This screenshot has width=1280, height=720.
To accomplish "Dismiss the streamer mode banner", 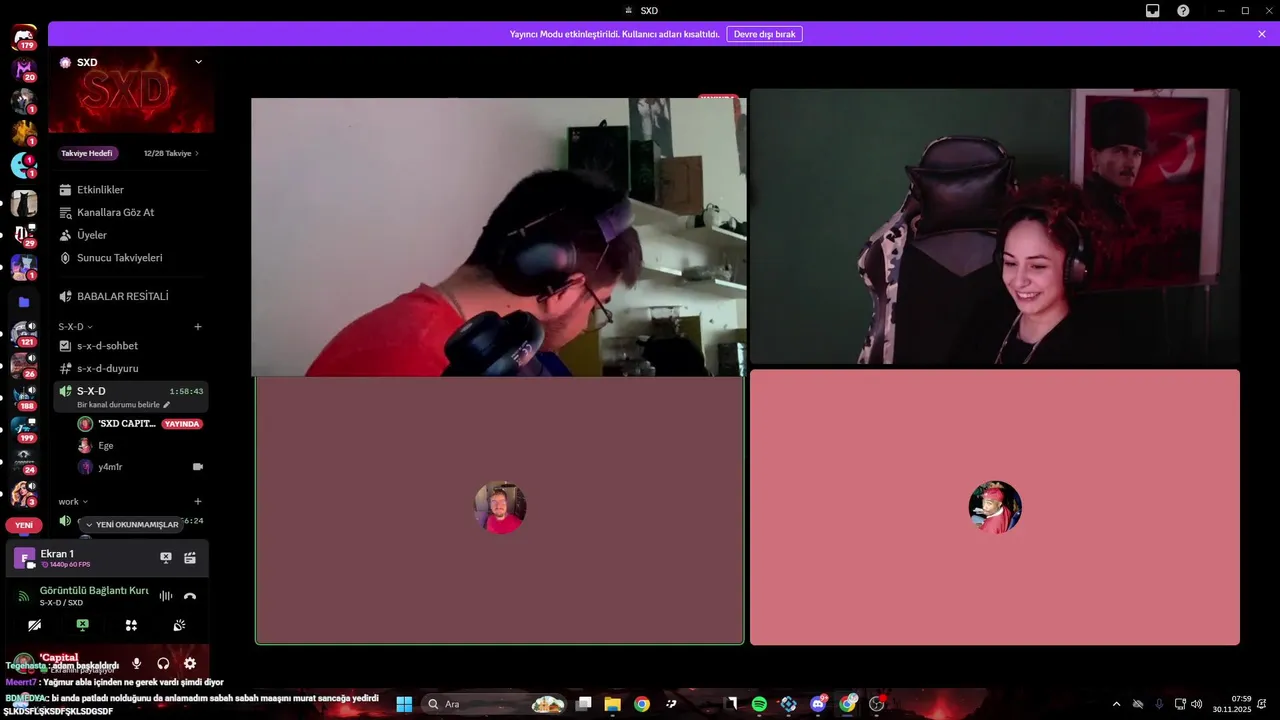I will coord(1262,34).
